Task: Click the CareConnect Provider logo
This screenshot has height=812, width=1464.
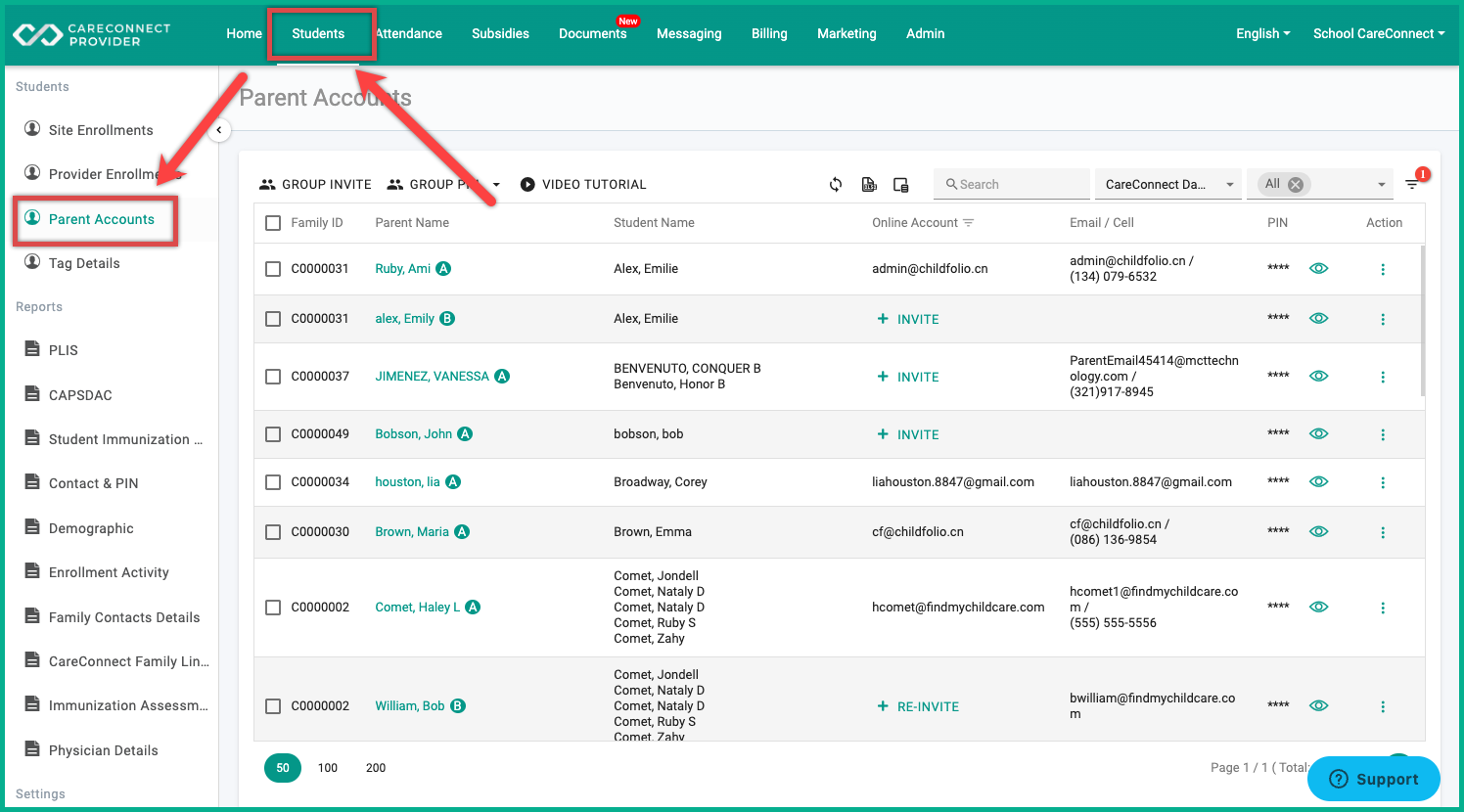Action: click(x=91, y=34)
